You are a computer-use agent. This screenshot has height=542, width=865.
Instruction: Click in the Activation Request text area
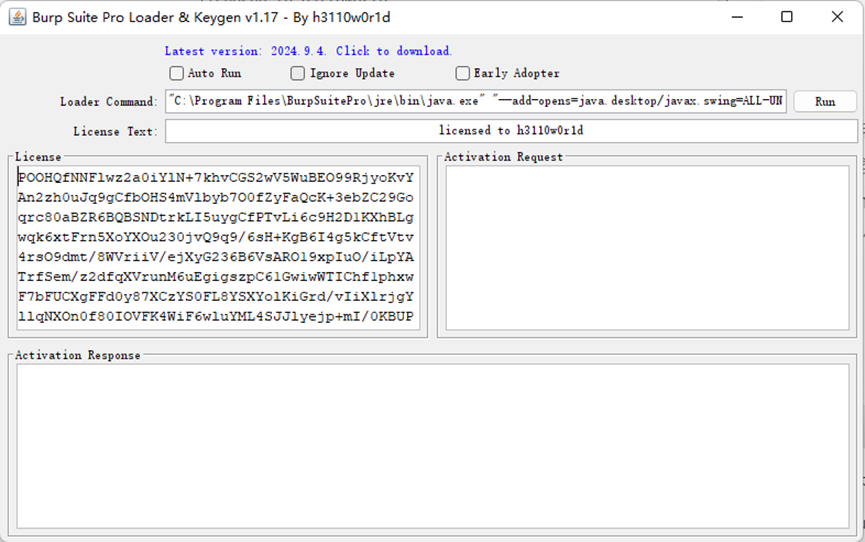(647, 247)
